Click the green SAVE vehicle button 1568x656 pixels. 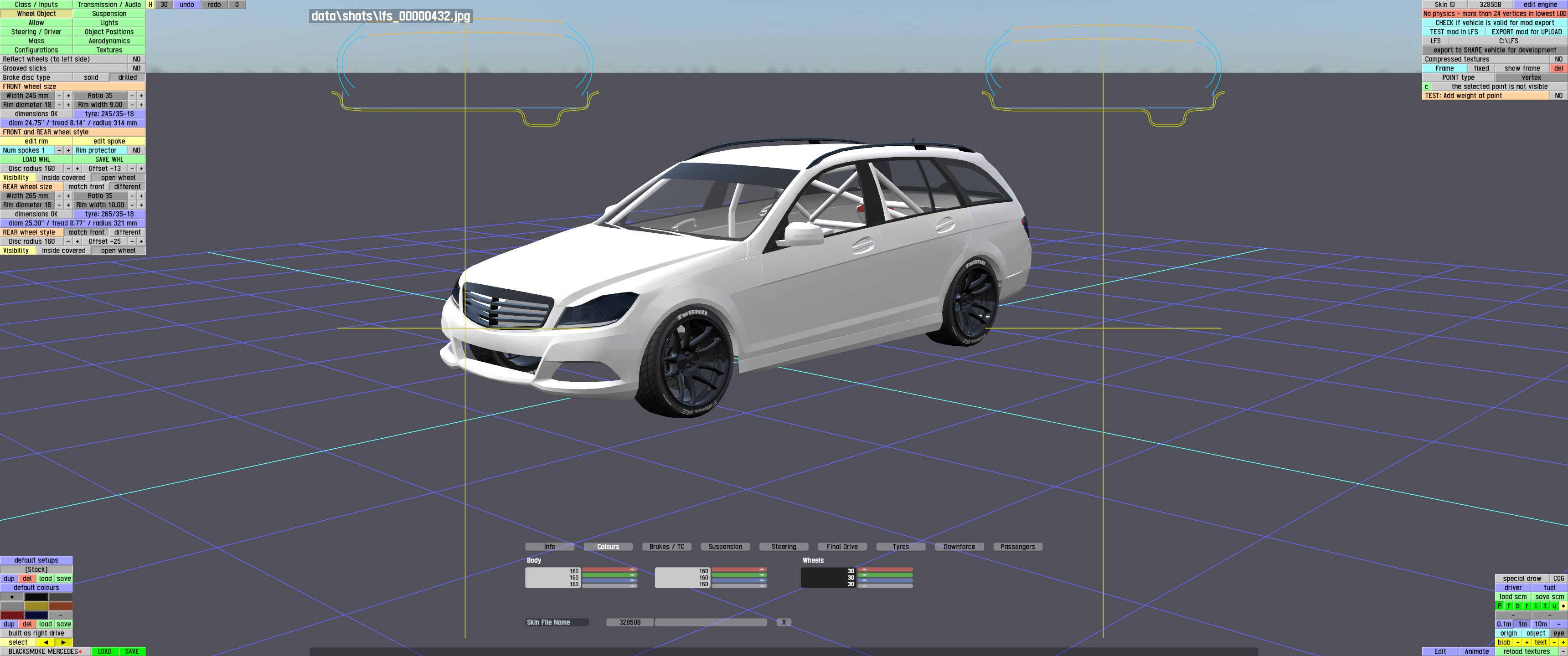[131, 651]
